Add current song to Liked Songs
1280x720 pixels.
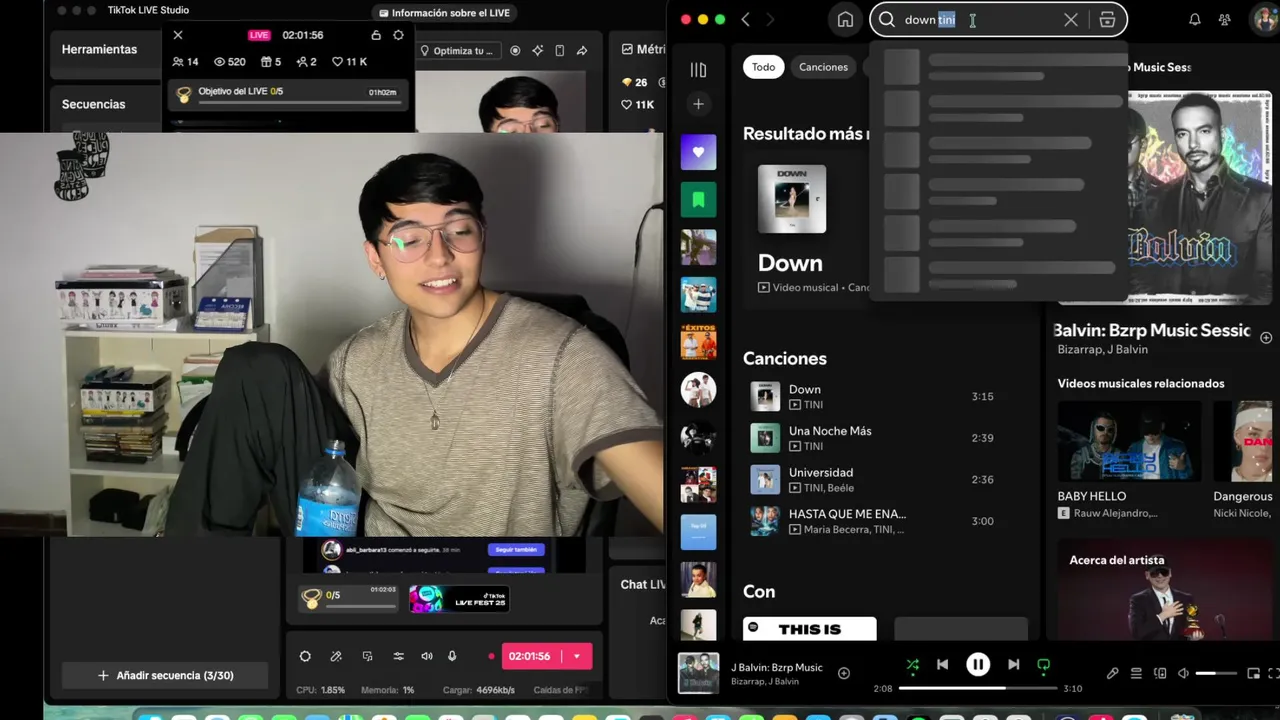[844, 673]
